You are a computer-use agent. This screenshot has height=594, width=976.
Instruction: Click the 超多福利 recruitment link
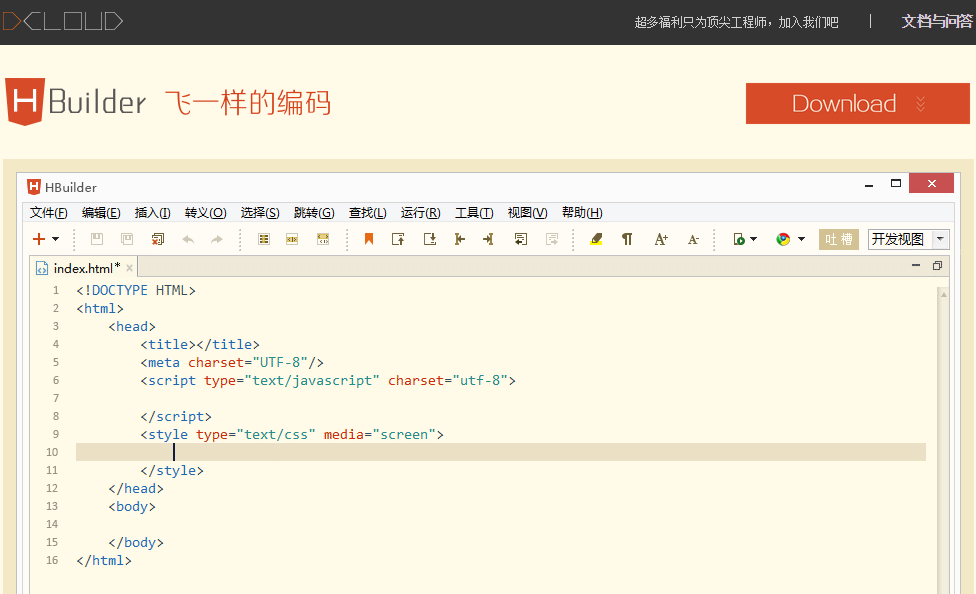pyautogui.click(x=736, y=22)
